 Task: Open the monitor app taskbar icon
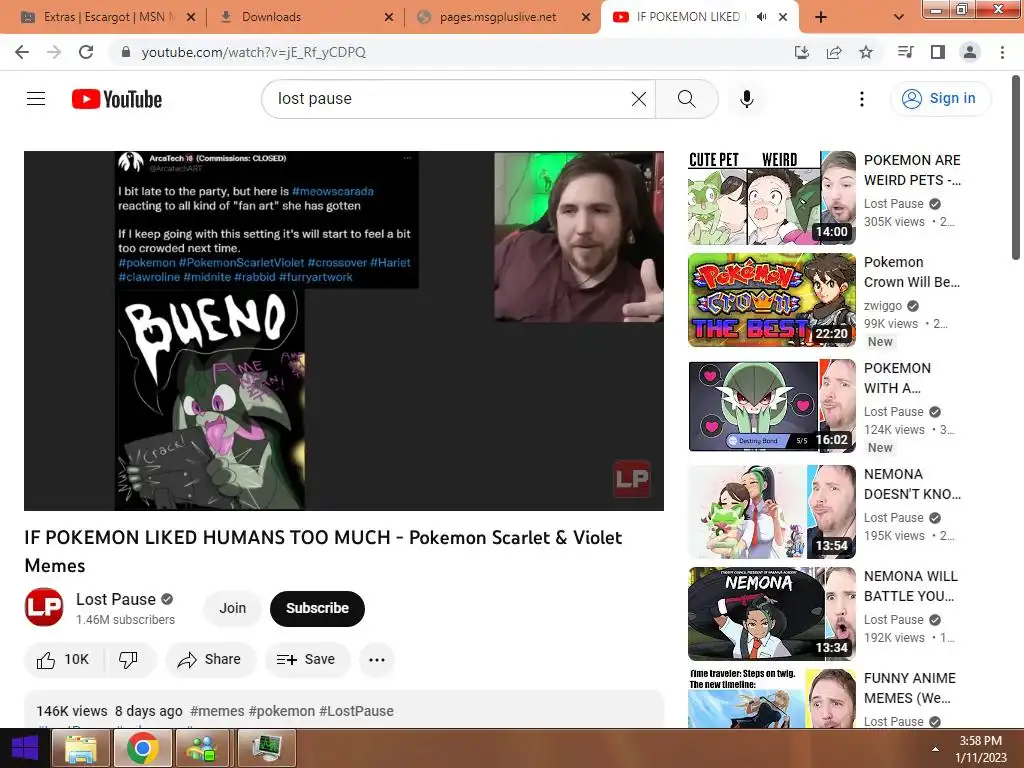pos(266,748)
